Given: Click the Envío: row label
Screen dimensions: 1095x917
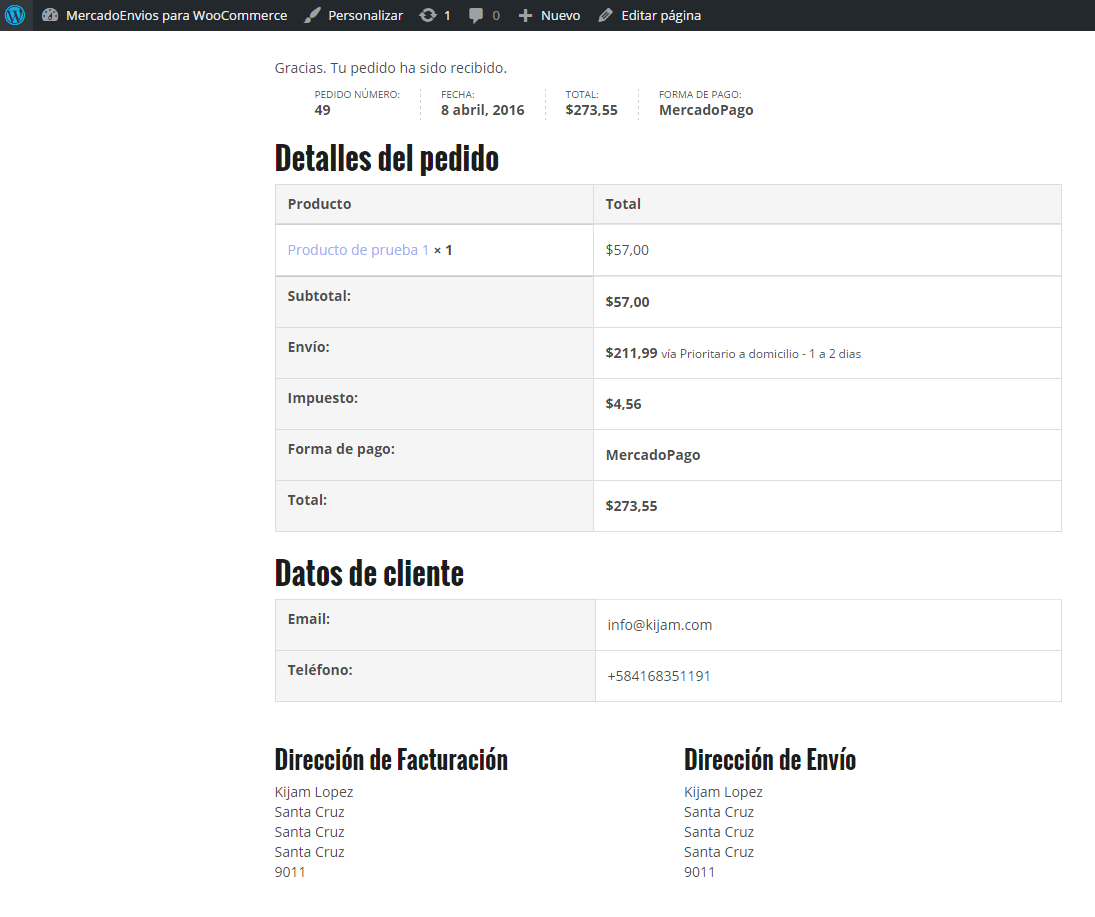Looking at the screenshot, I should tap(309, 347).
